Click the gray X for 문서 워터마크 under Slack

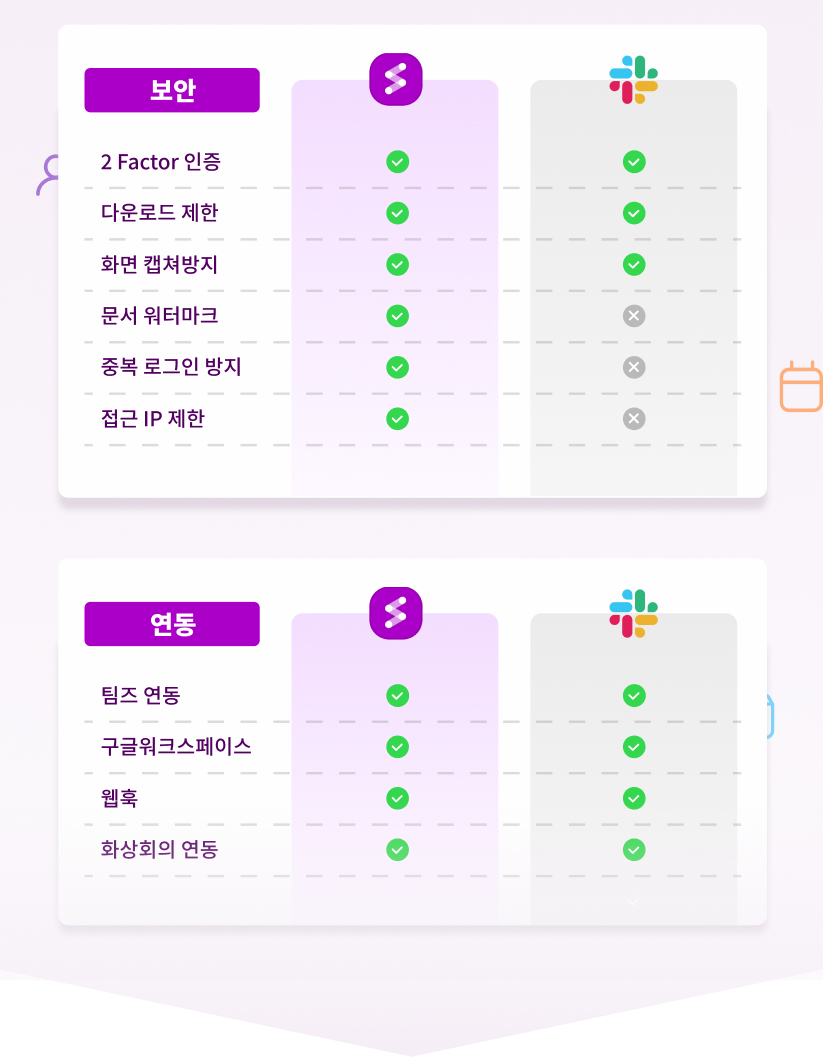pos(634,315)
